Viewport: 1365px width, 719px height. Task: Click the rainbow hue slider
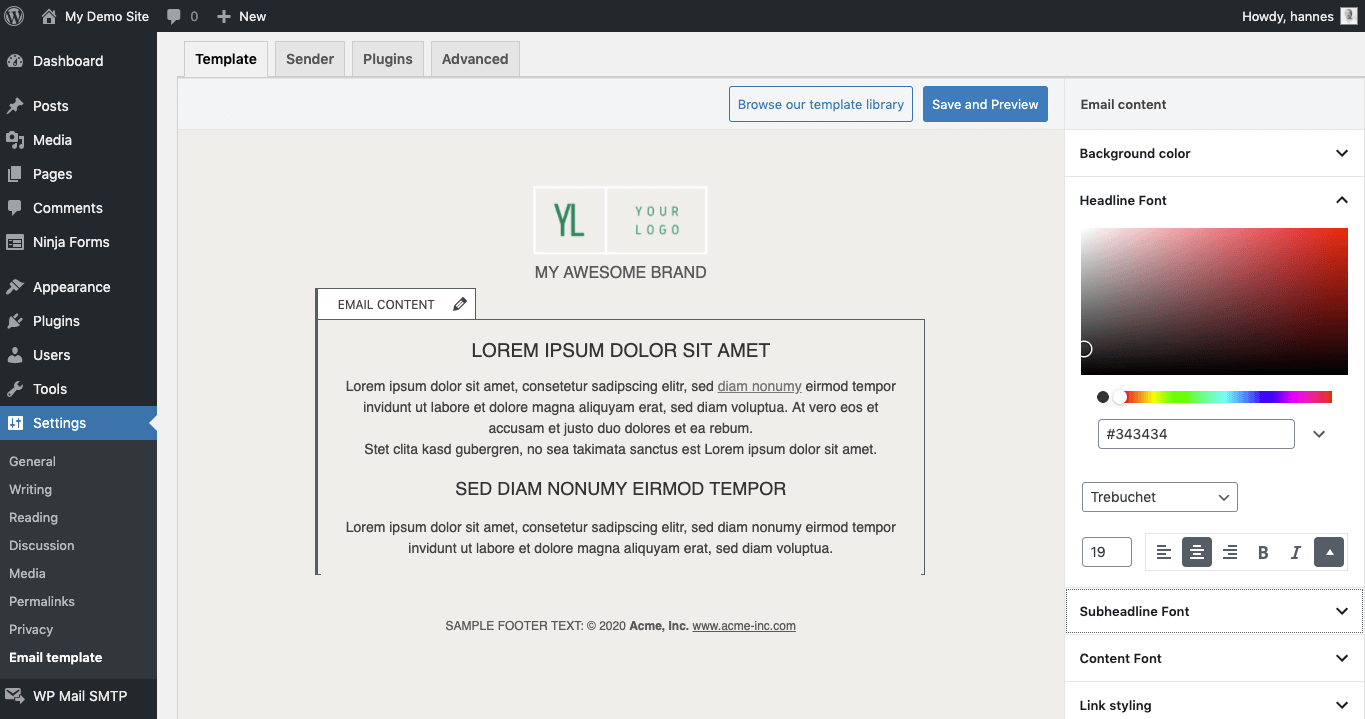(x=1225, y=397)
